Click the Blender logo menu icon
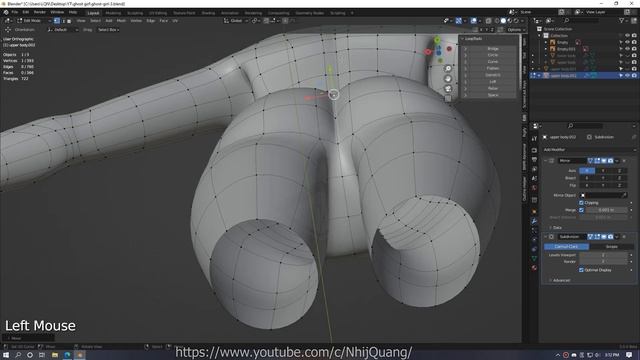The height and width of the screenshot is (360, 640). 6,12
